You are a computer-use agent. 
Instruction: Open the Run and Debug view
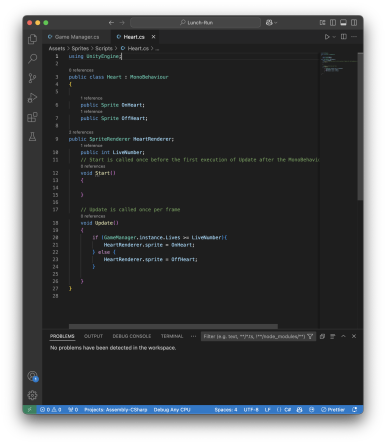coord(32,98)
